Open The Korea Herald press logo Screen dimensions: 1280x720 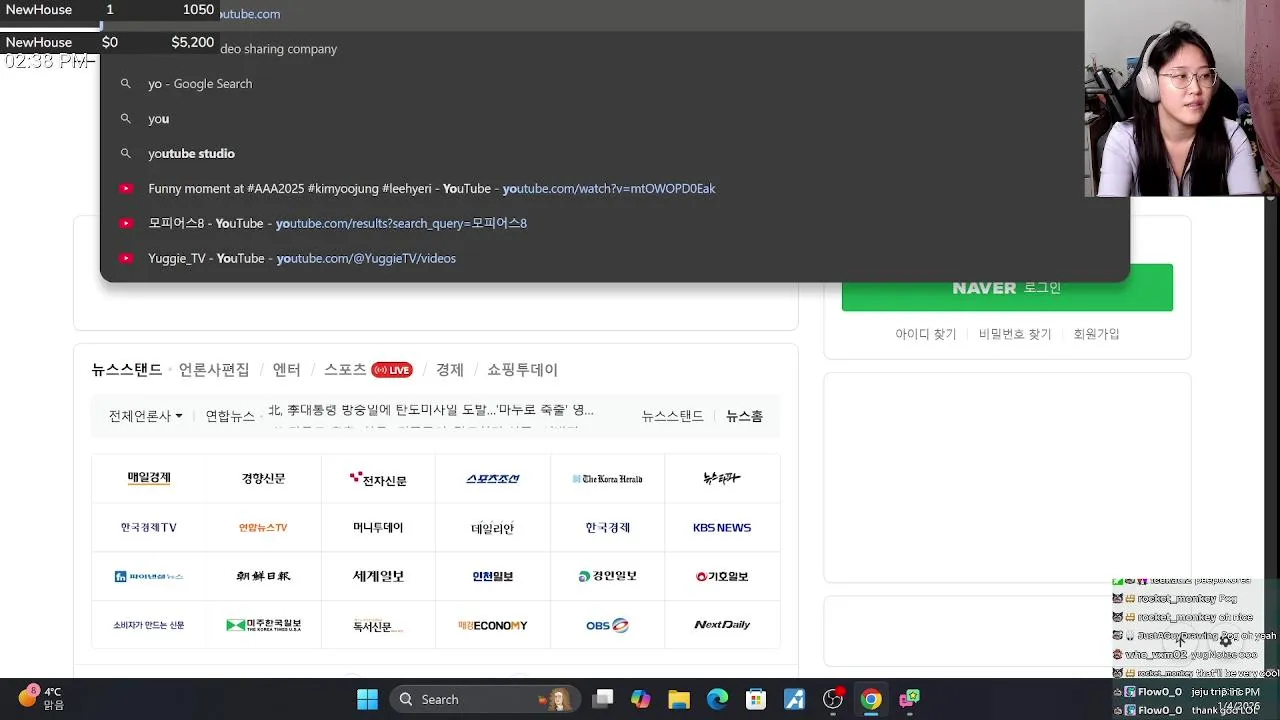click(x=607, y=478)
